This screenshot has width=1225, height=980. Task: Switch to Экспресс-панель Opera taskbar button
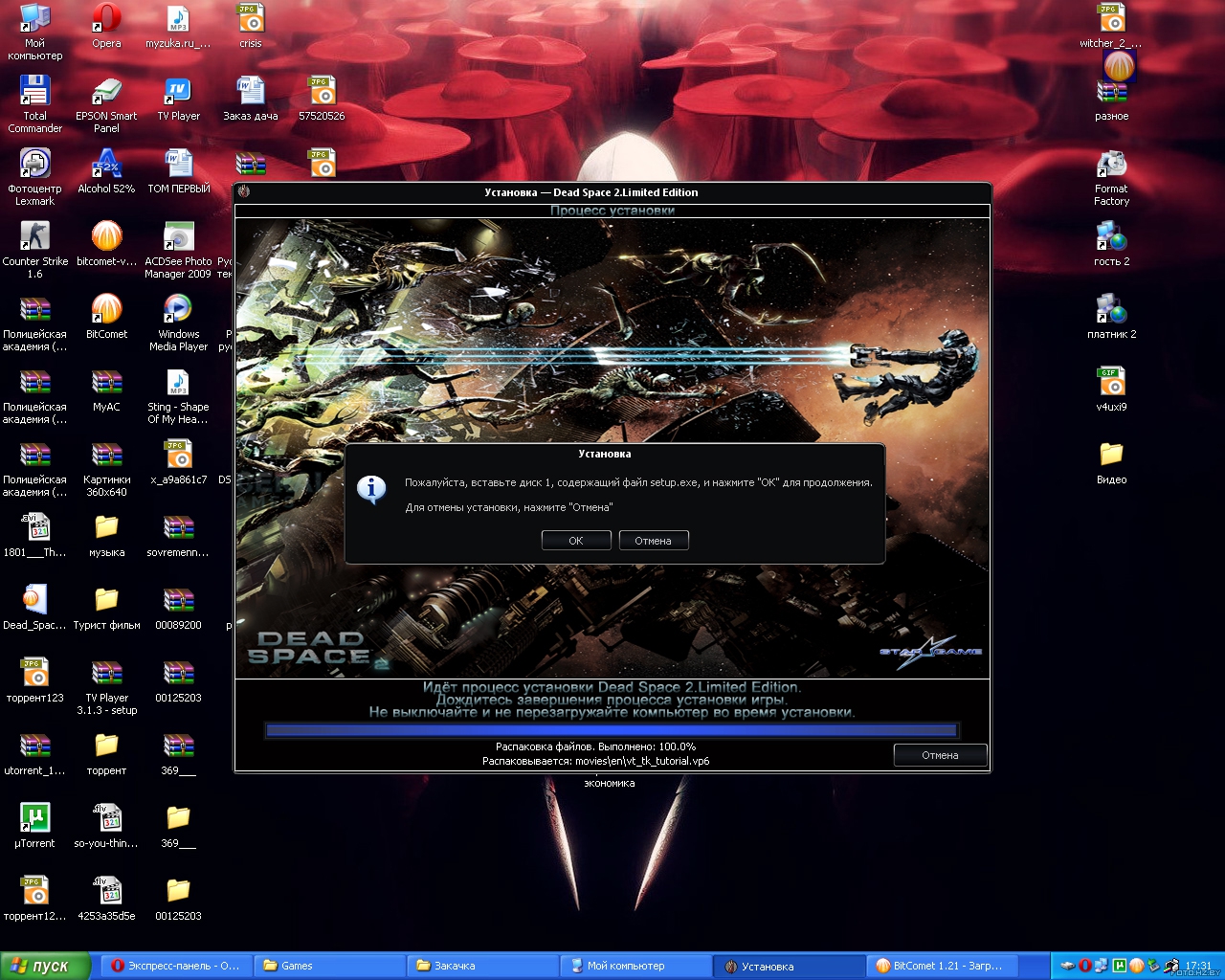(x=174, y=966)
